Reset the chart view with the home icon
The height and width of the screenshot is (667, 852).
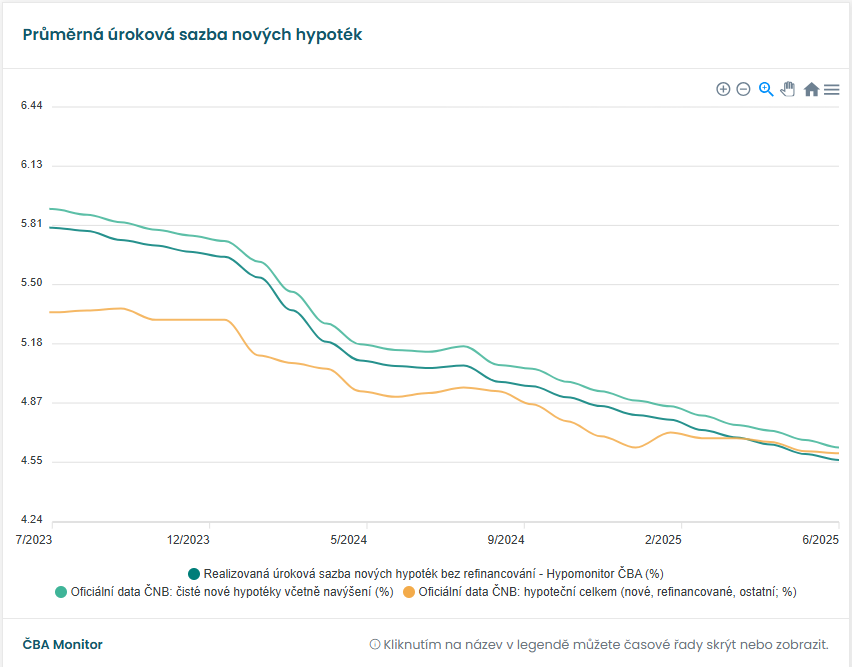tap(810, 89)
